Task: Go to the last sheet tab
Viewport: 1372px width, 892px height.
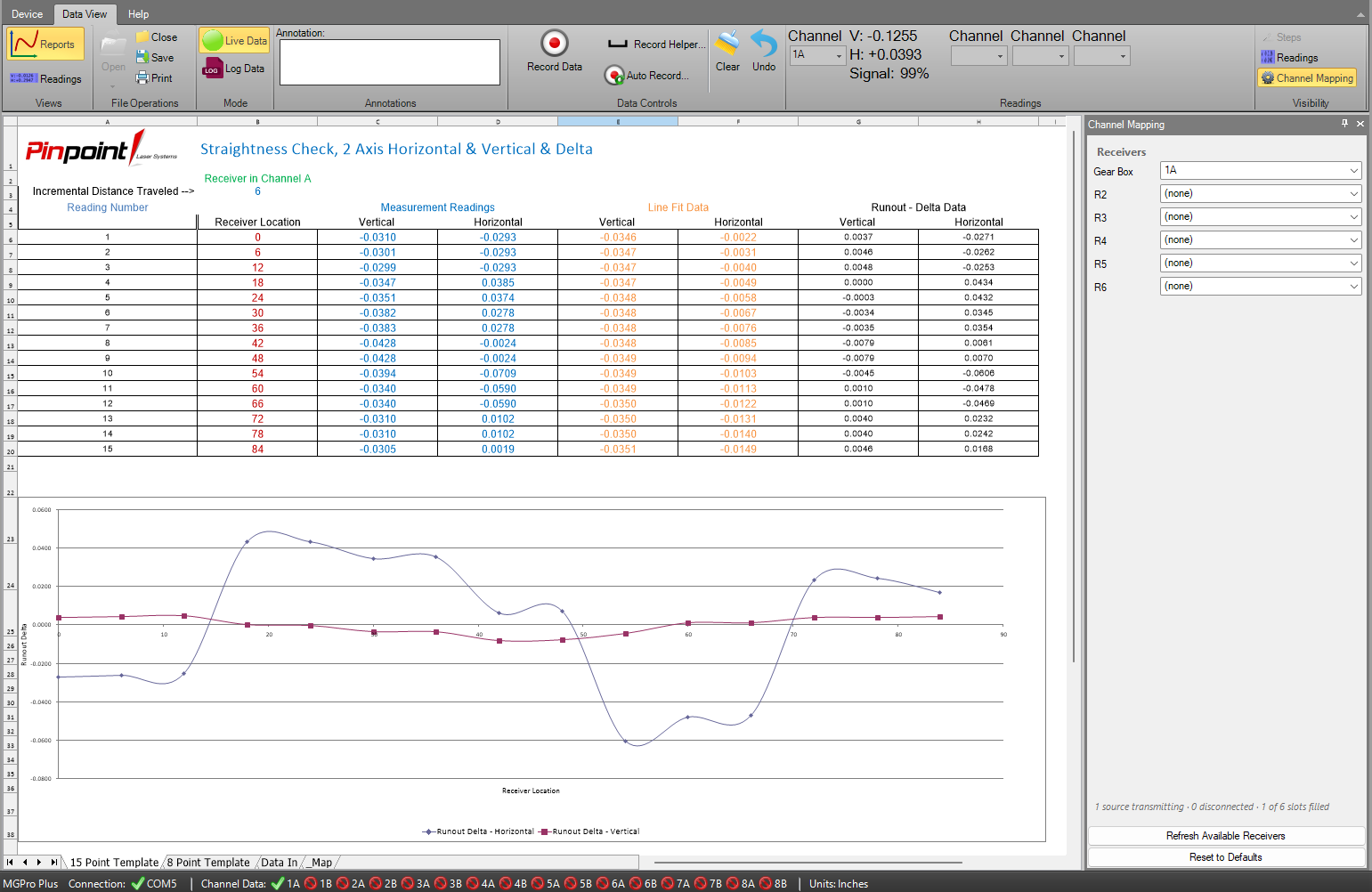Action: [54, 862]
